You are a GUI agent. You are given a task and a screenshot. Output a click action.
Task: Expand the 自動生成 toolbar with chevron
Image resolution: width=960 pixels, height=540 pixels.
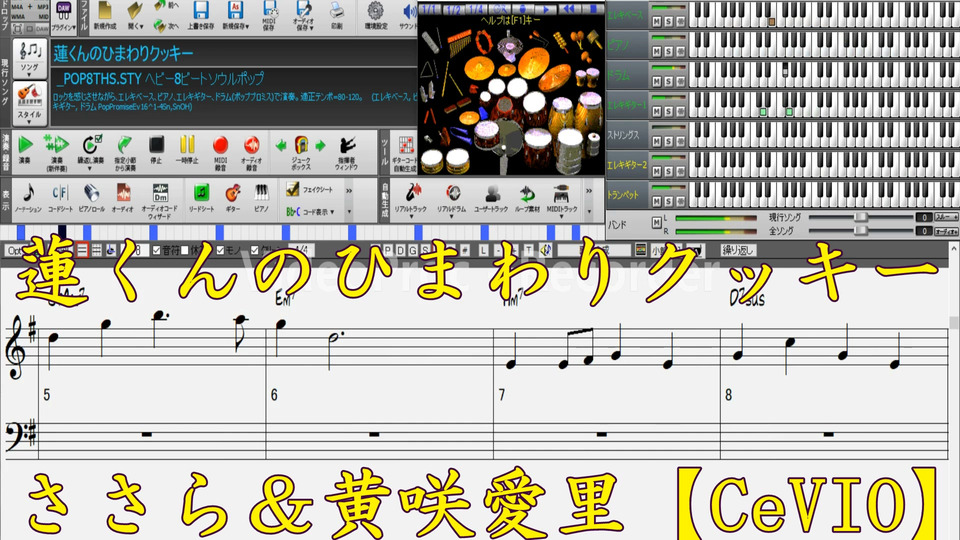pos(589,191)
